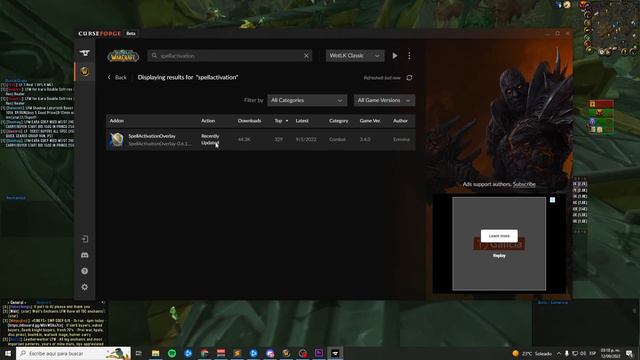
Task: Go Back to the previous page
Action: point(117,78)
